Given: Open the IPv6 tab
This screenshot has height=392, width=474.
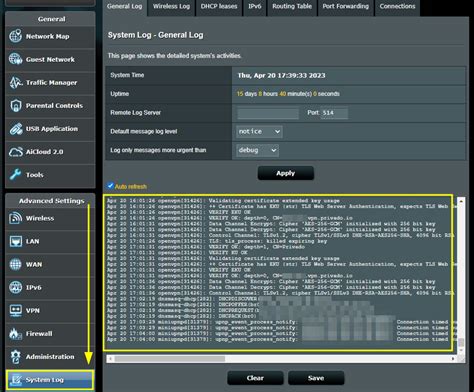Looking at the screenshot, I should 255,7.
